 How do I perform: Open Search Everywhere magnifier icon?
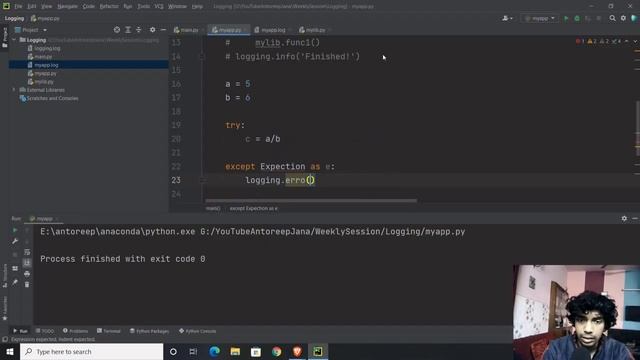(x=612, y=18)
